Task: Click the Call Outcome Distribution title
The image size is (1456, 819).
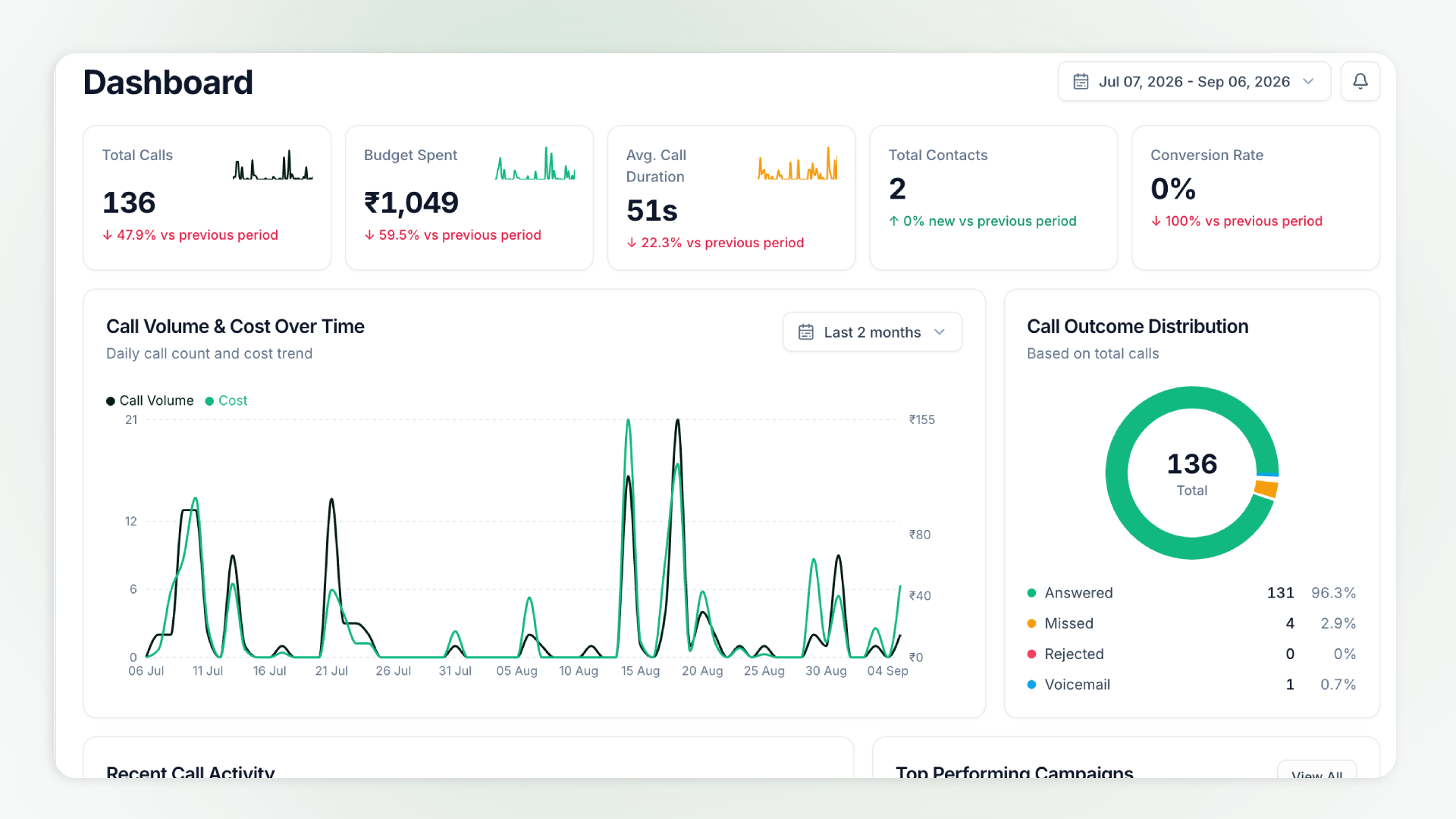Action: [x=1137, y=326]
